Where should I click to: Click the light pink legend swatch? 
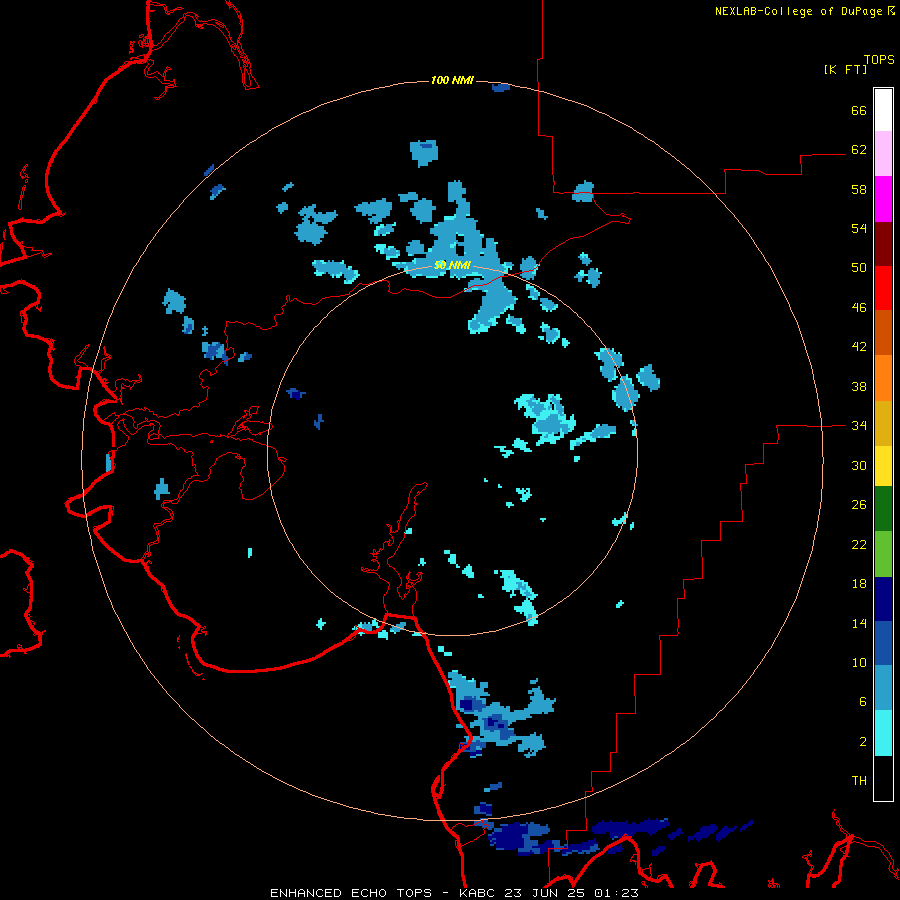pos(883,154)
